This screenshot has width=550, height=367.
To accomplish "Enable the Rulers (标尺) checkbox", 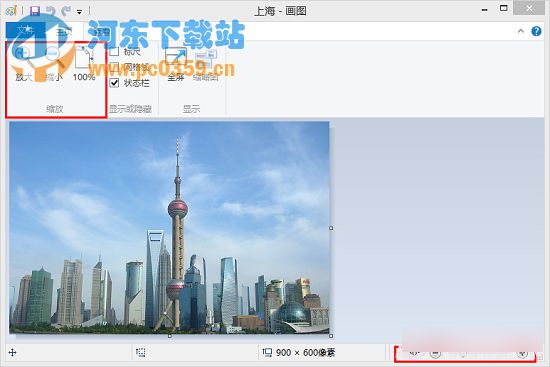I will pyautogui.click(x=114, y=52).
